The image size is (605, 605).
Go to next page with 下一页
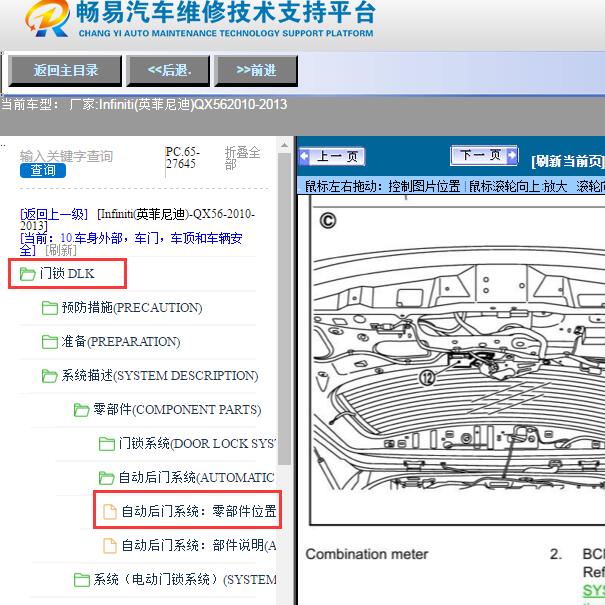point(484,155)
